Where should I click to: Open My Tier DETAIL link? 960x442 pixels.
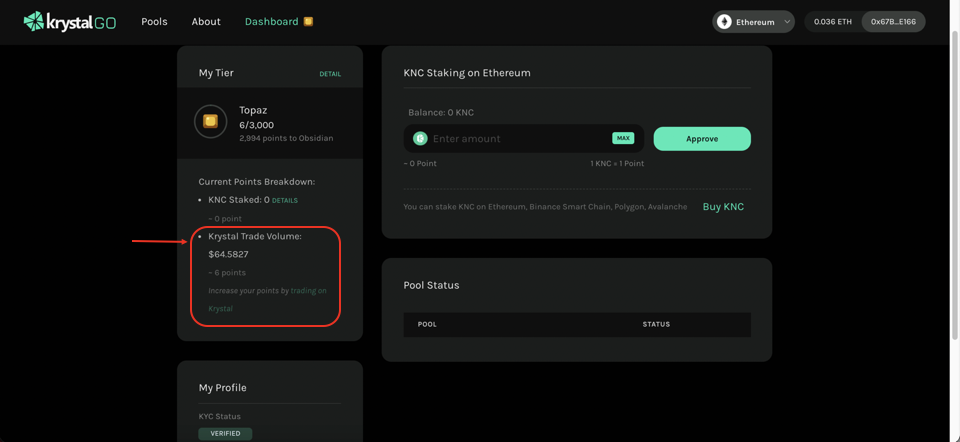pyautogui.click(x=330, y=74)
